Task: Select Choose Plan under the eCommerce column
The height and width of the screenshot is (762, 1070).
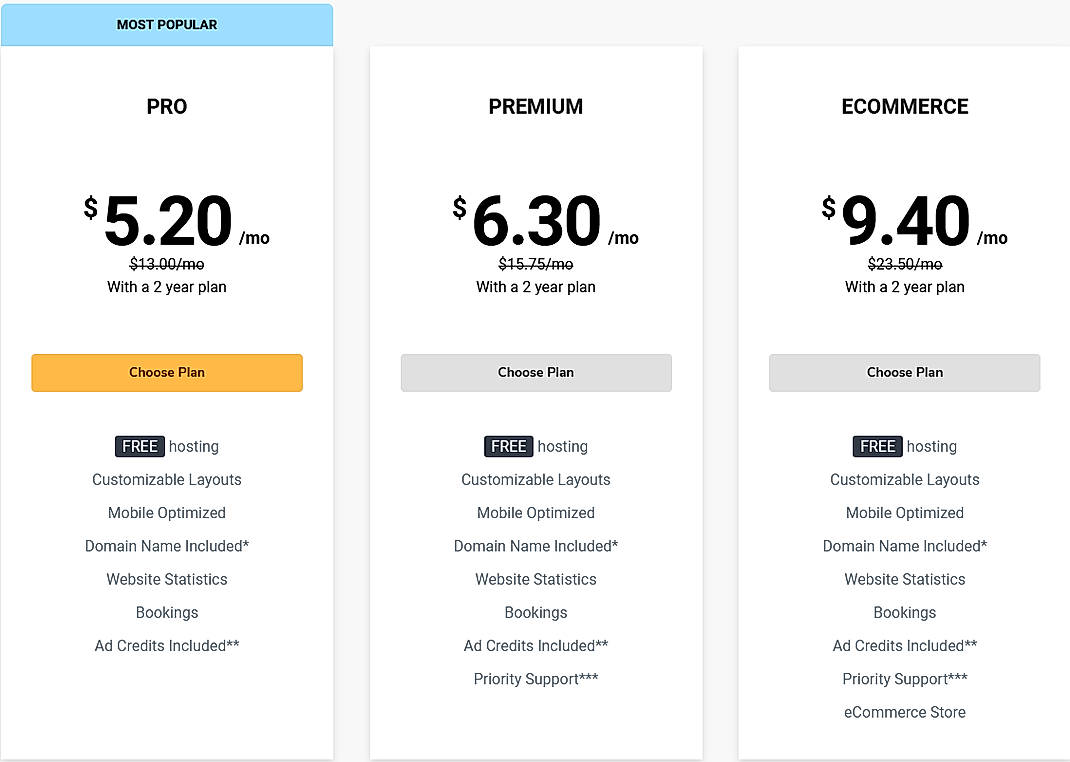Action: [904, 372]
